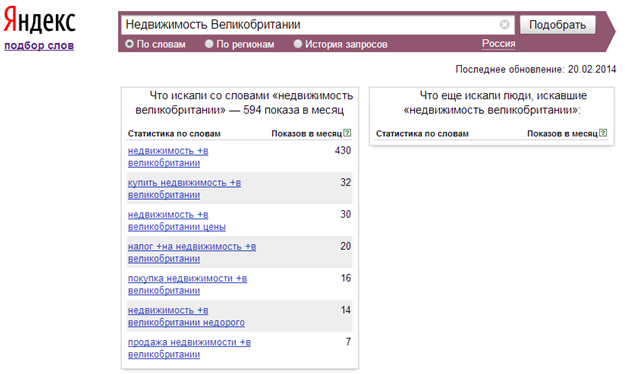This screenshot has width=627, height=374.
Task: Select the По словам radio button
Action: [129, 44]
